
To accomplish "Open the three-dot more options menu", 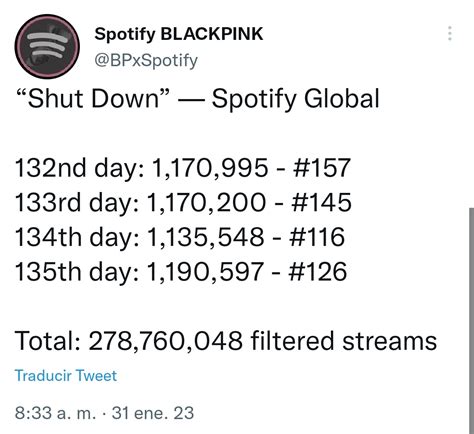I will [450, 33].
